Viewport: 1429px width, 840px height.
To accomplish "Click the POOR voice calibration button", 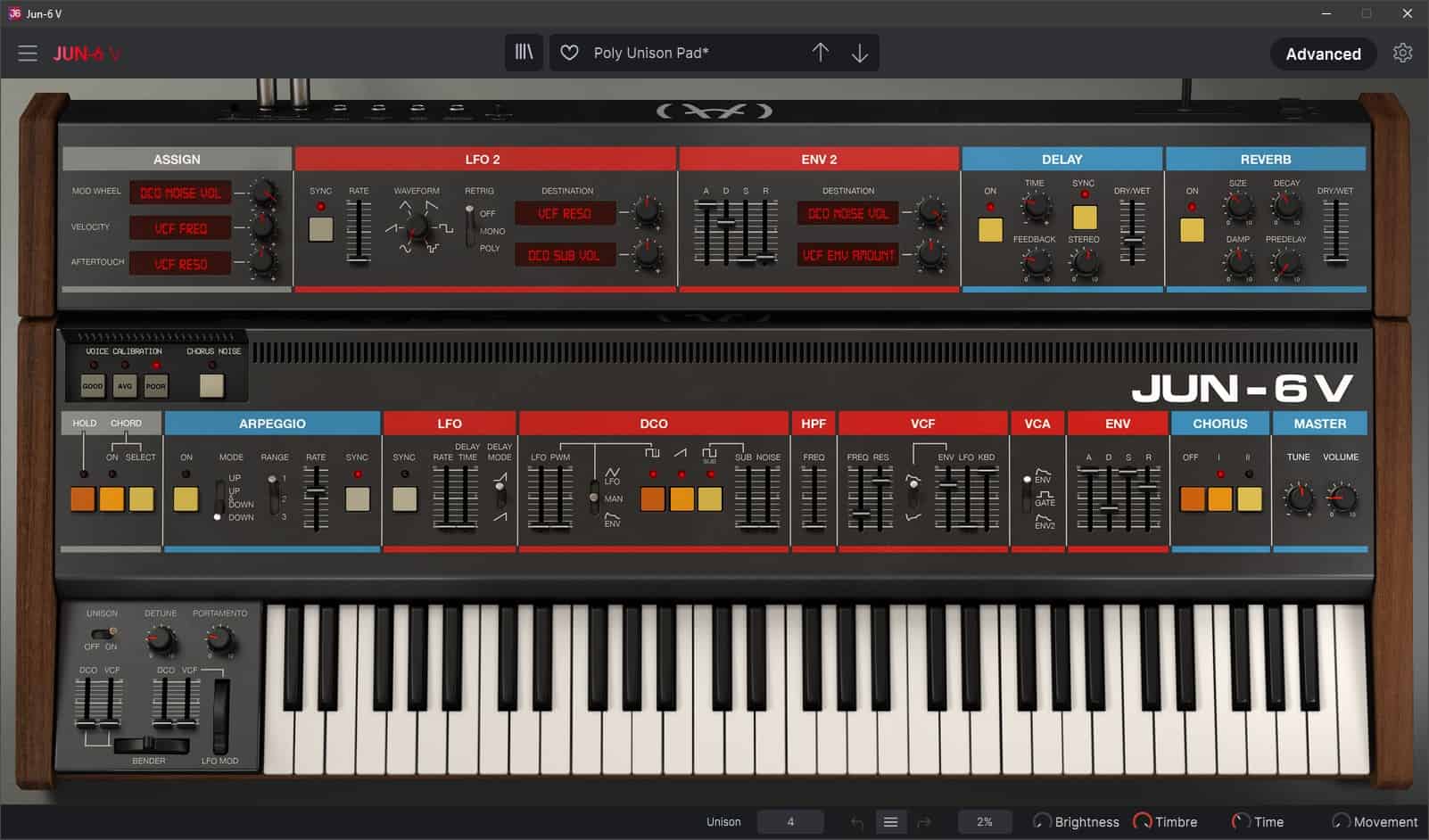I will [x=156, y=386].
